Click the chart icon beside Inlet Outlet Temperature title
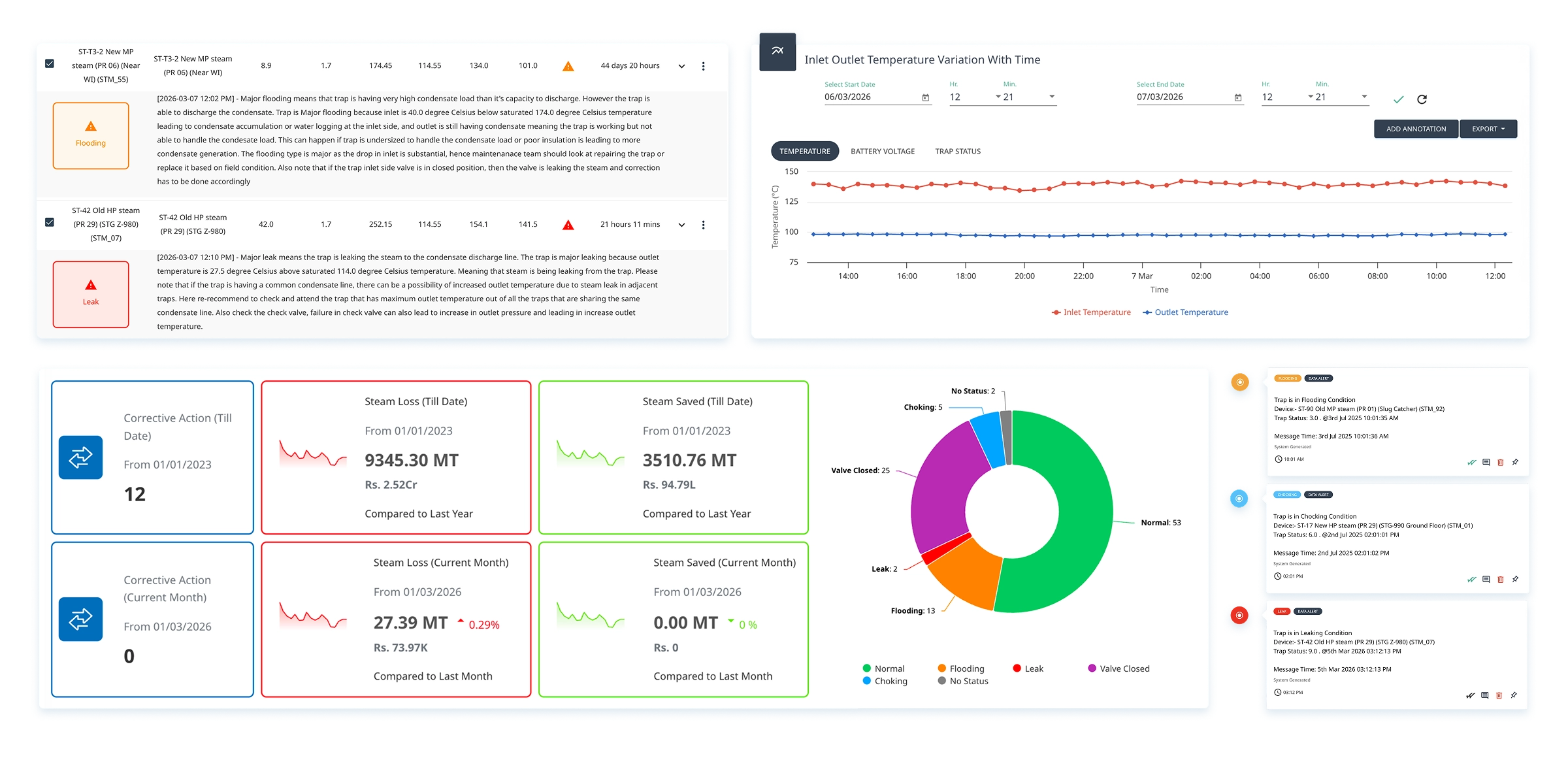Viewport: 1568px width, 758px height. [777, 51]
